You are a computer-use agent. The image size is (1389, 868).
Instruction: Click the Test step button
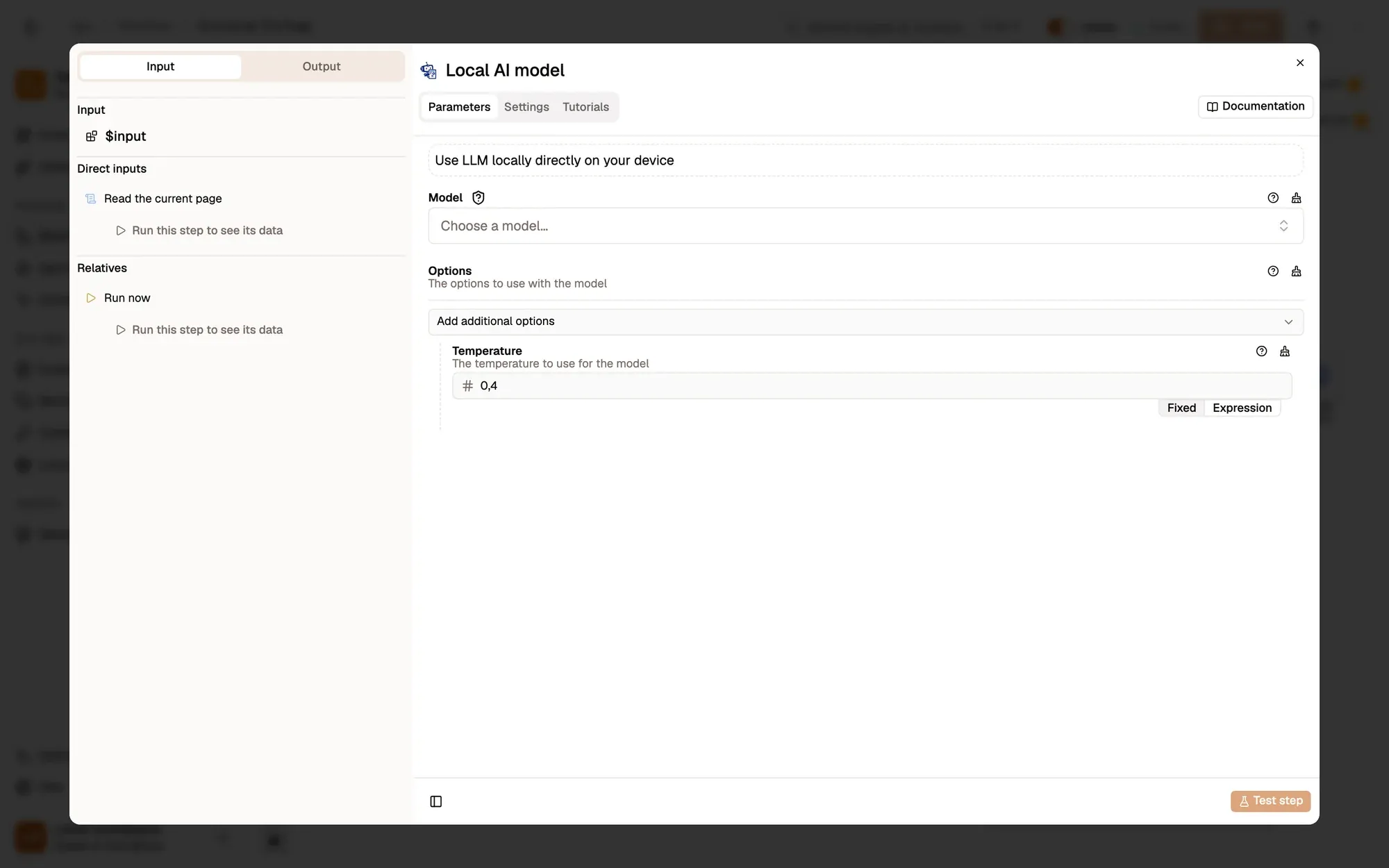(1270, 801)
